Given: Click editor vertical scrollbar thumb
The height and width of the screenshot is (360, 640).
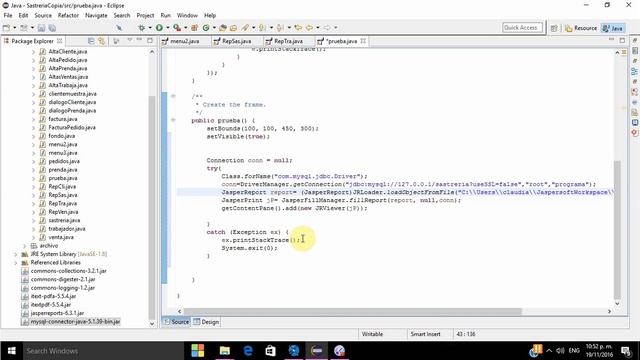Looking at the screenshot, I should tap(617, 230).
